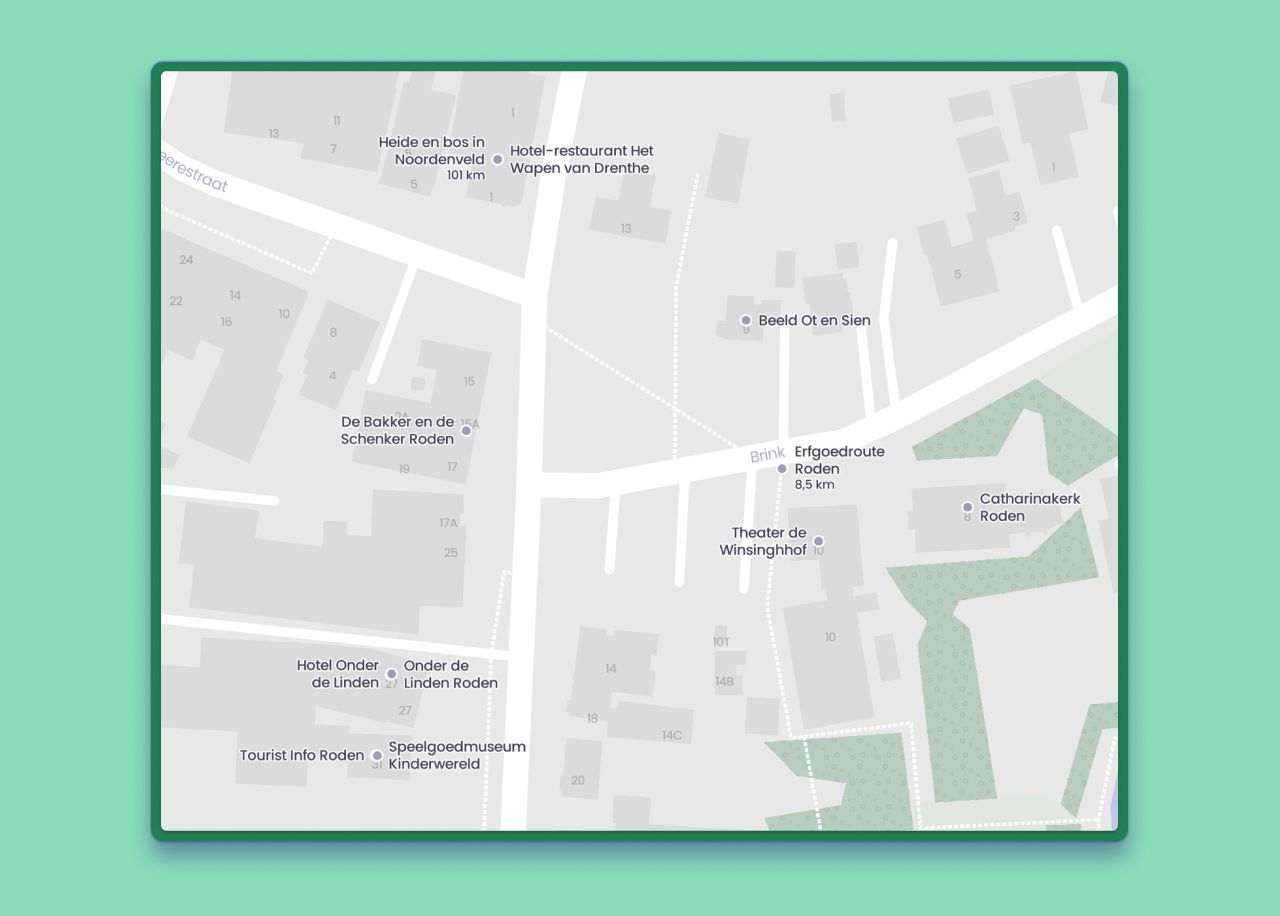Screen dimensions: 1280x916
Task: Select the marker dot beside Tourist Info Roden
Action: (377, 756)
